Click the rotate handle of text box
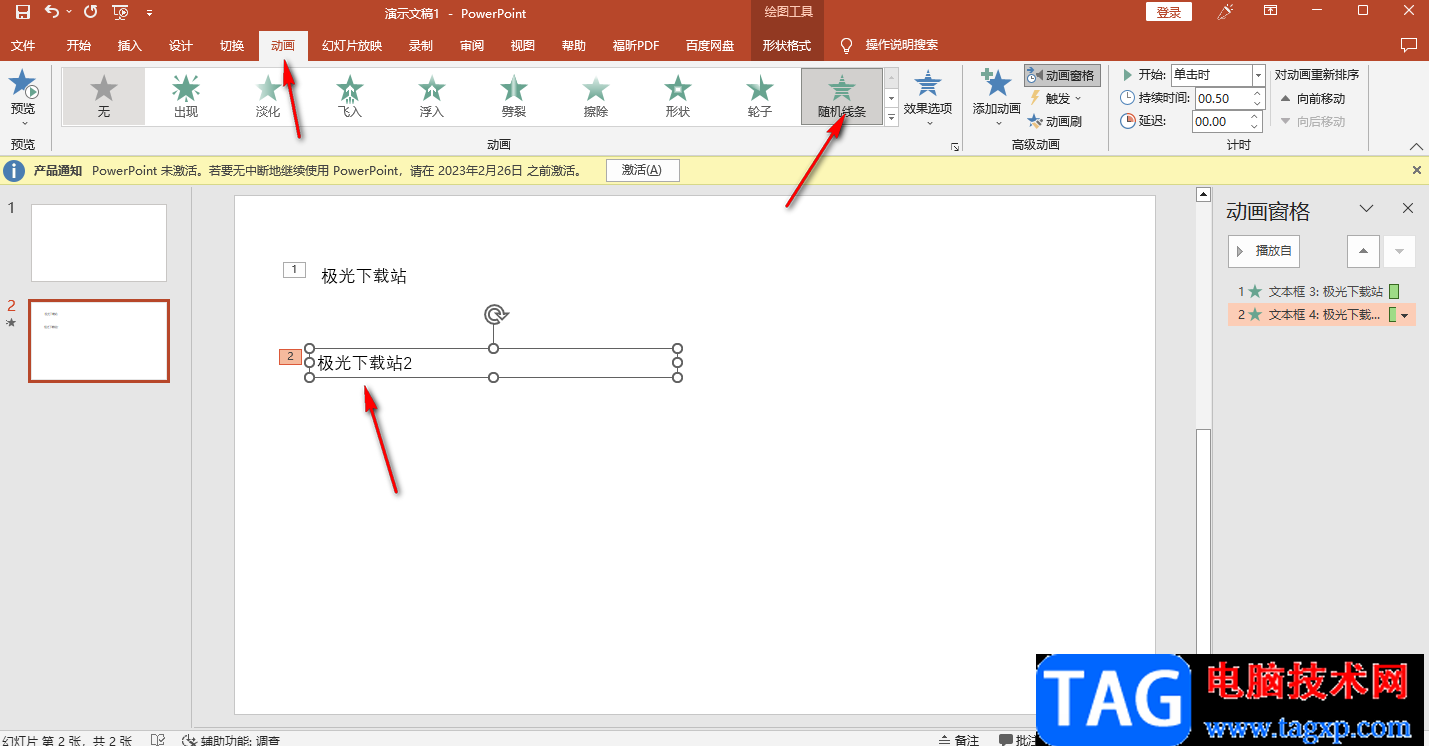Image resolution: width=1429 pixels, height=746 pixels. coord(494,315)
